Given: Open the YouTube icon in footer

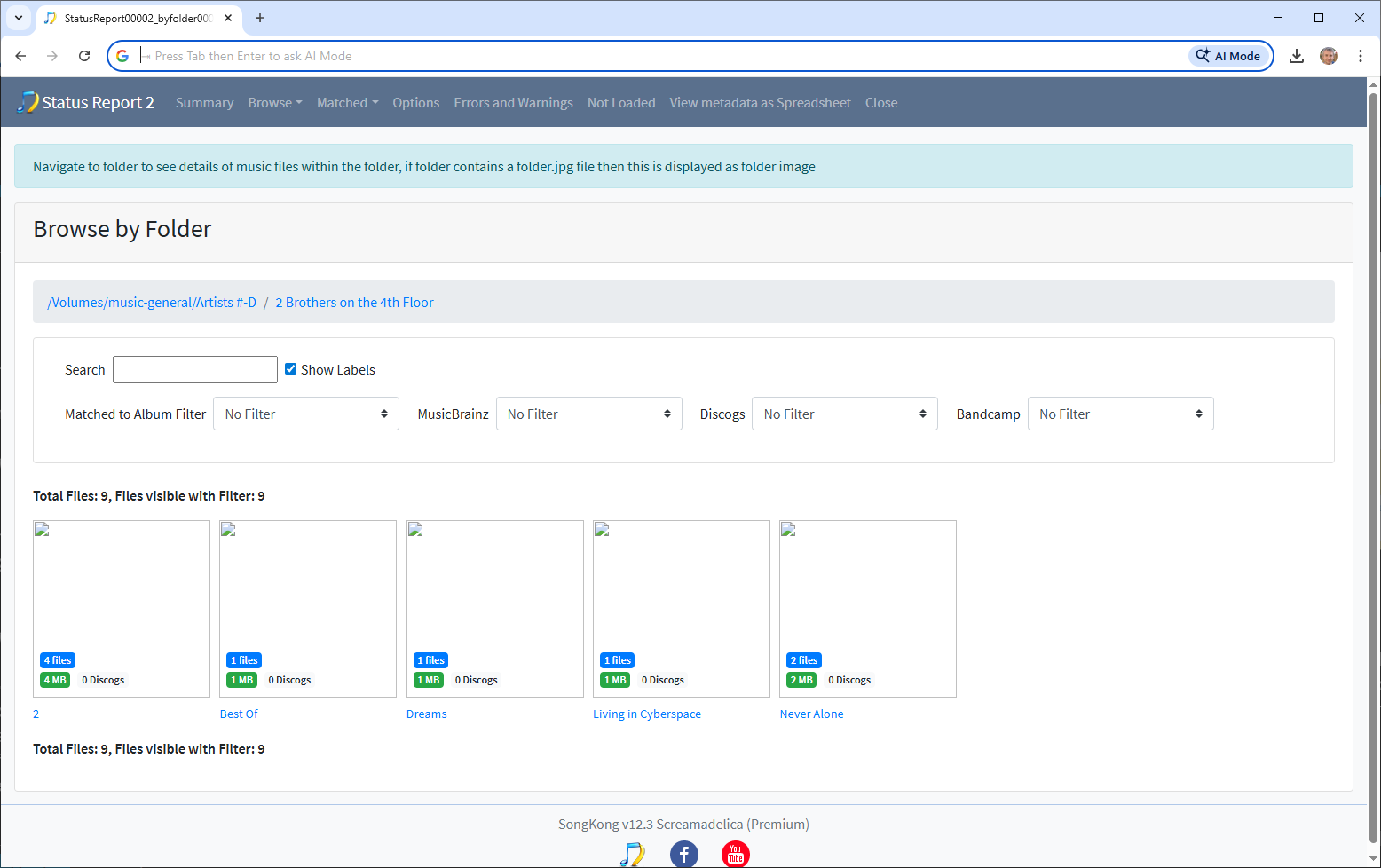Looking at the screenshot, I should pos(735,854).
